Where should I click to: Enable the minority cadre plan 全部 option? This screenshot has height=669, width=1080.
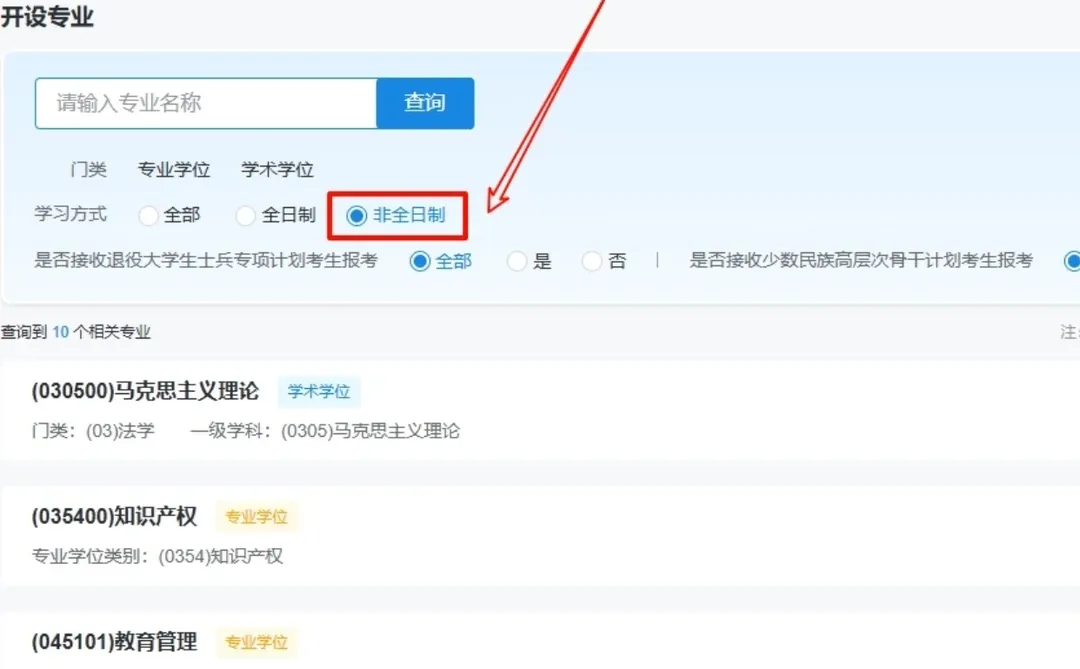pyautogui.click(x=1072, y=261)
